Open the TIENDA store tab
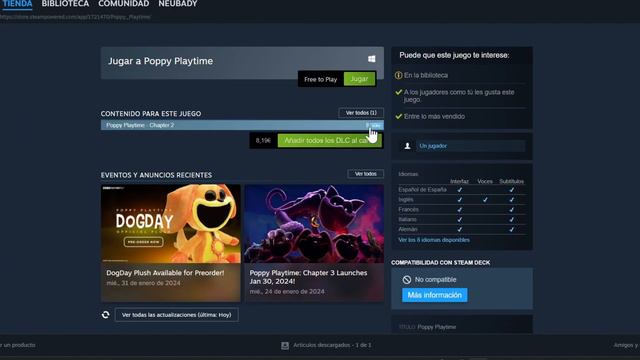The image size is (640, 360). [x=17, y=4]
